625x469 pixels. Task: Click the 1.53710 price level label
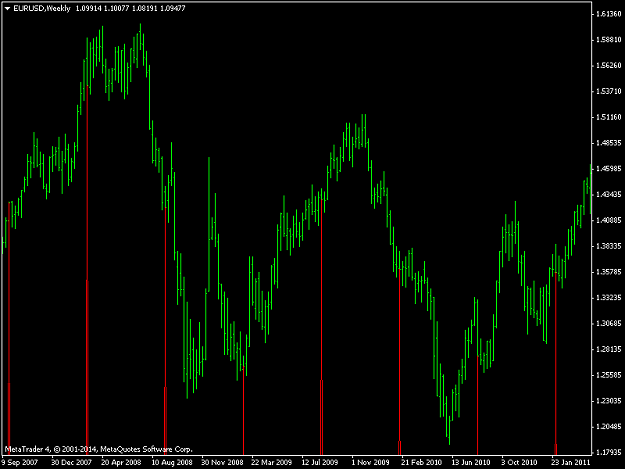(609, 92)
